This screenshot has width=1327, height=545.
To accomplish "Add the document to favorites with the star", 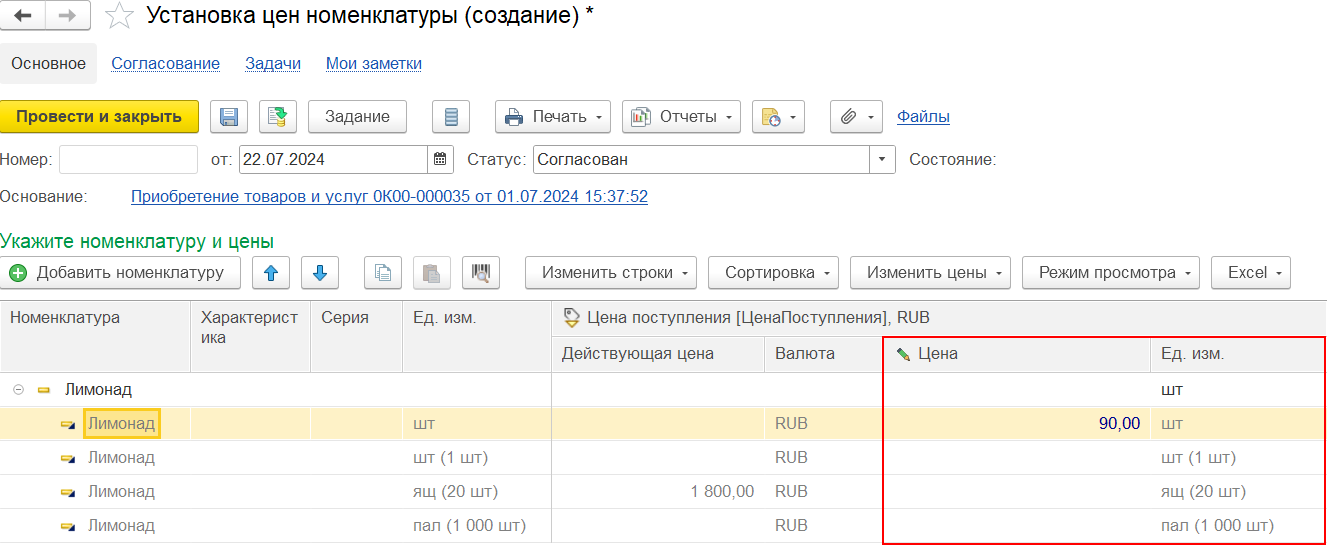I will click(x=119, y=16).
